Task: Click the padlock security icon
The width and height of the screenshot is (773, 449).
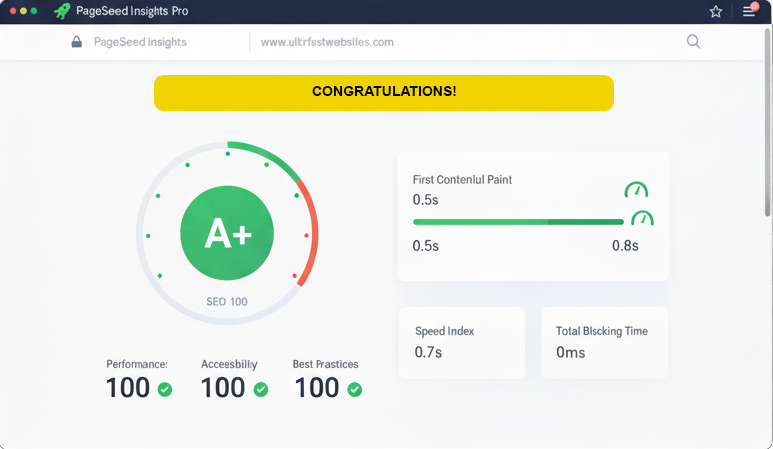Action: (76, 42)
